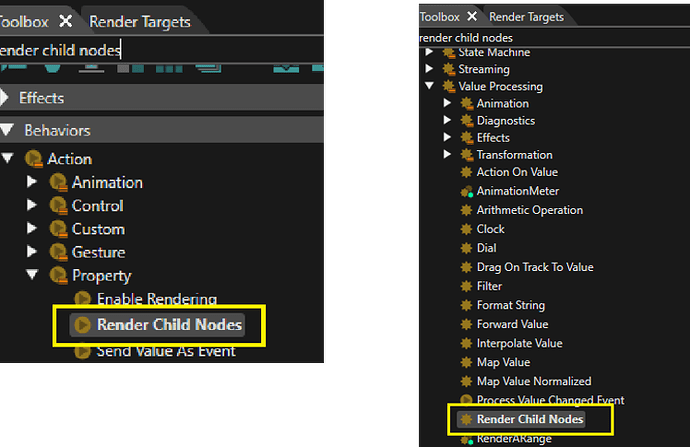Click the Property behavior icon
Viewport: 690px width, 447px height.
59,275
